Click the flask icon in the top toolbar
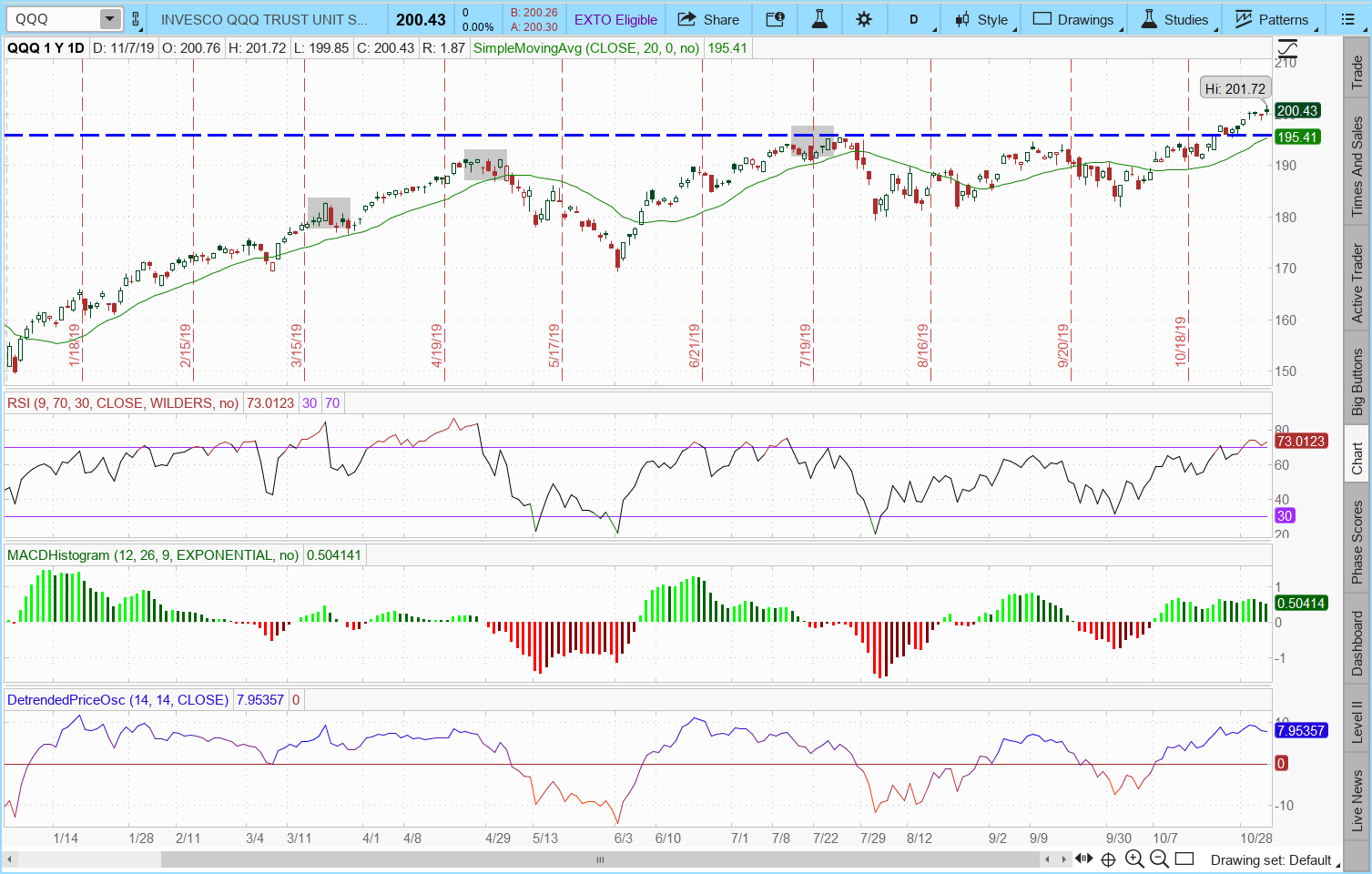Screen dimensions: 1372x874 click(x=819, y=19)
